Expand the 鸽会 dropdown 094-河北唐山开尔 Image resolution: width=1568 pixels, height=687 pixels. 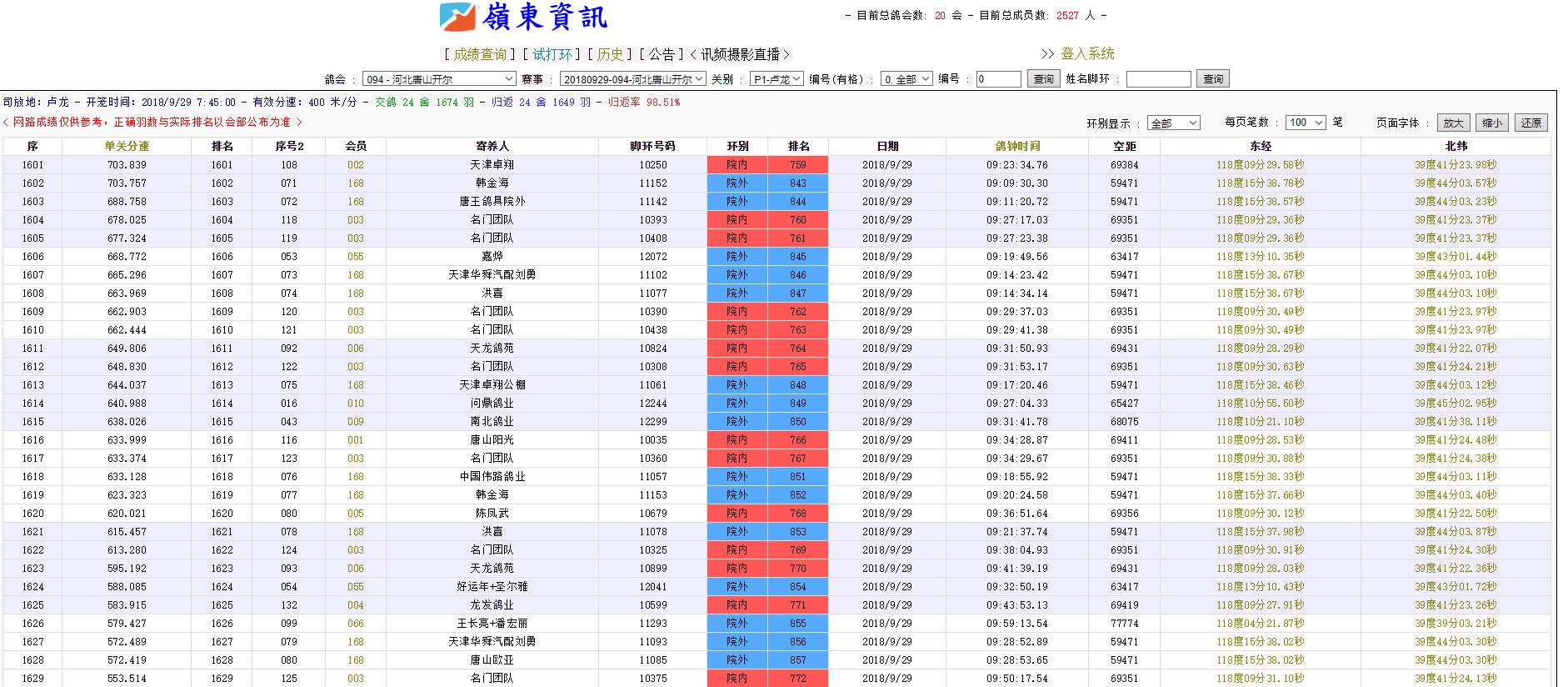pos(440,79)
